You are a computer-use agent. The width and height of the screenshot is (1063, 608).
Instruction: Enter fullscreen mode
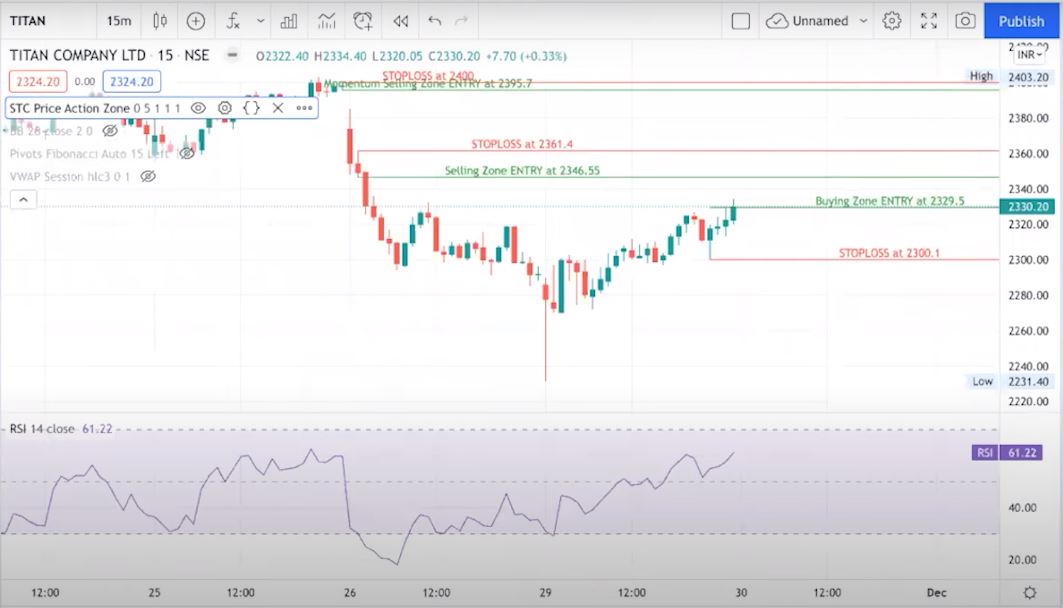(x=929, y=20)
